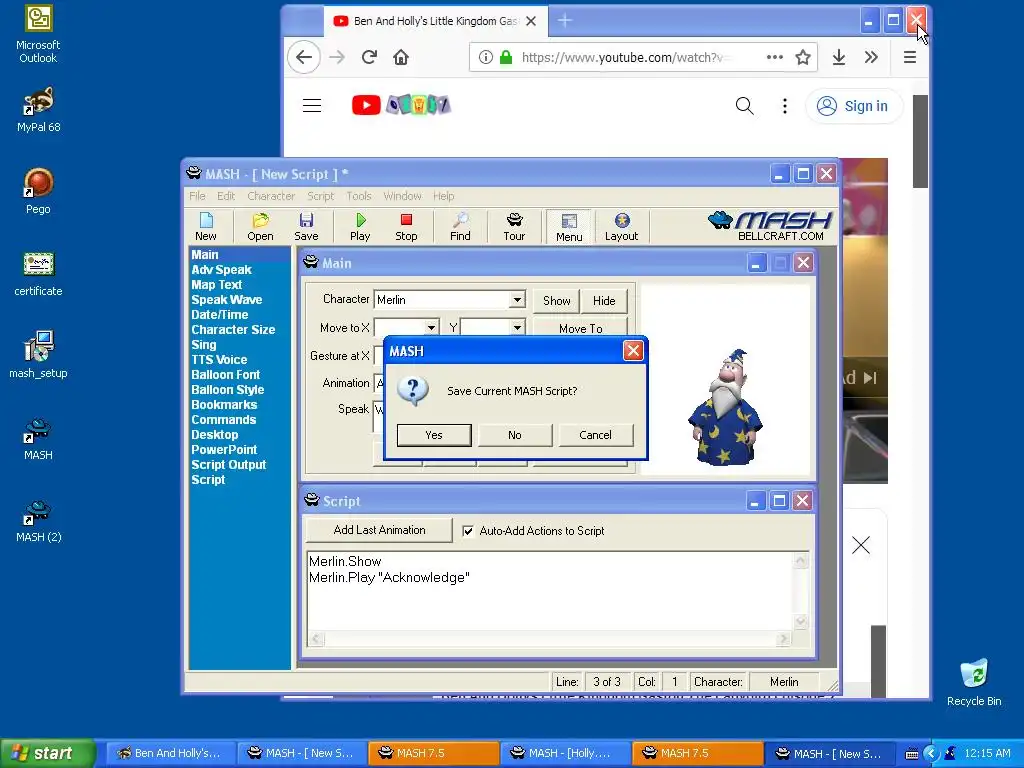Click Cancel in the save script dialog

click(x=596, y=435)
